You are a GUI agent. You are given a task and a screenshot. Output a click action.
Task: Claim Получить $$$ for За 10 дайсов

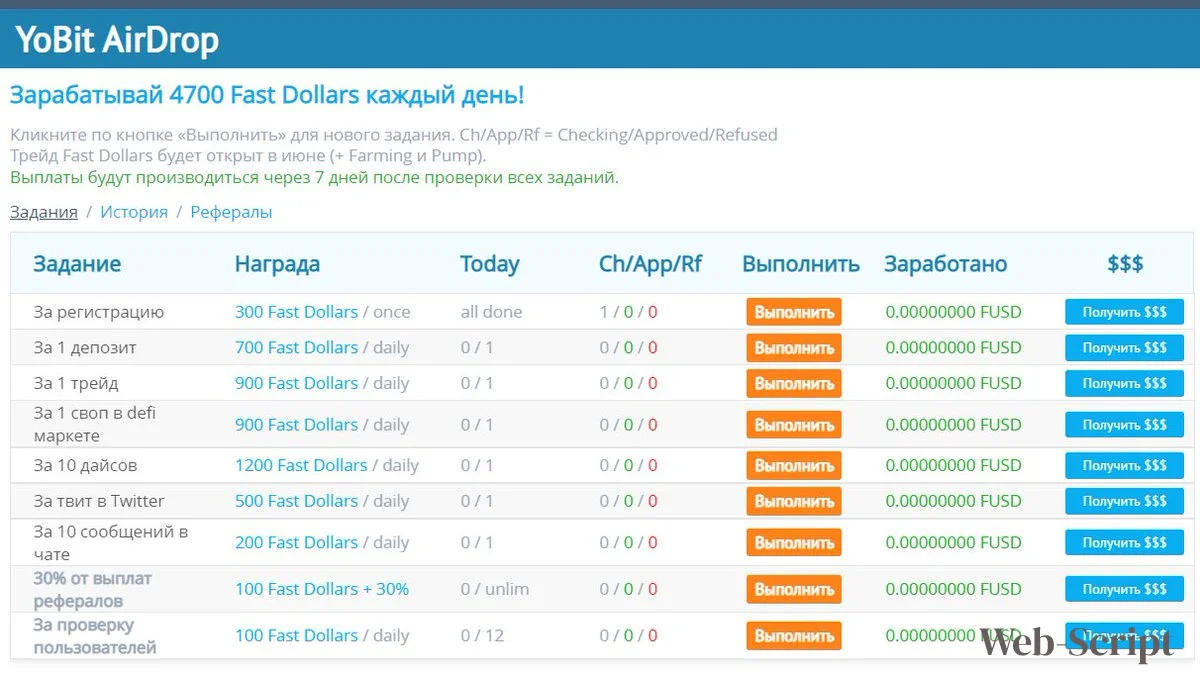[1124, 465]
